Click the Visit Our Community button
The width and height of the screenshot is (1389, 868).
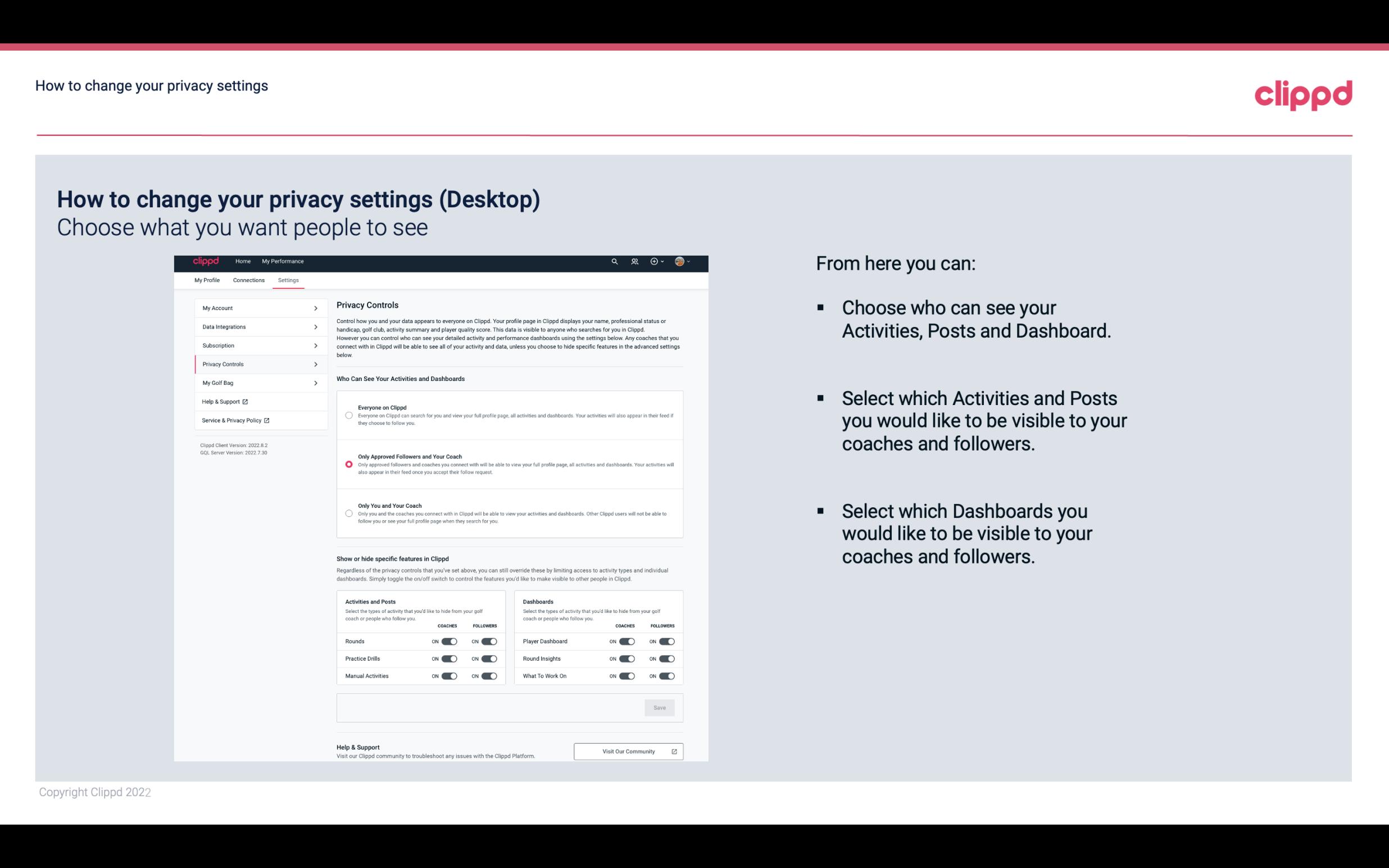(x=627, y=751)
